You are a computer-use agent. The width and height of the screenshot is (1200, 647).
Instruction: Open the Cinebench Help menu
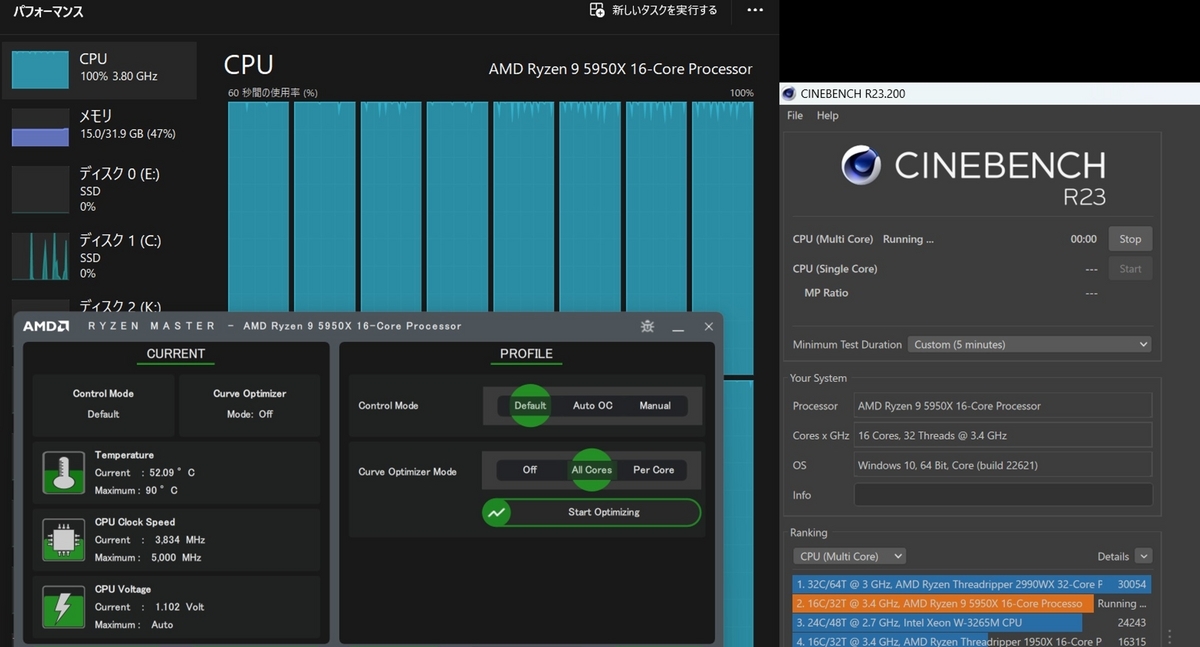(828, 115)
